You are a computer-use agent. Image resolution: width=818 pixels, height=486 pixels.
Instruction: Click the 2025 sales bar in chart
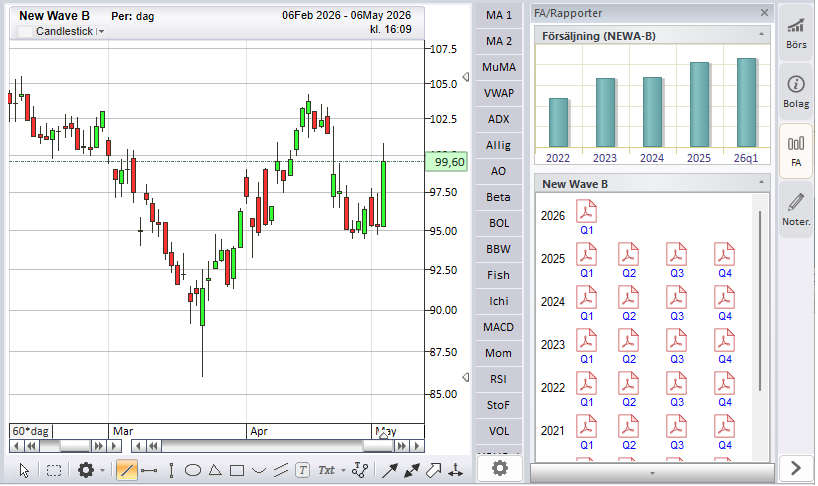click(699, 104)
